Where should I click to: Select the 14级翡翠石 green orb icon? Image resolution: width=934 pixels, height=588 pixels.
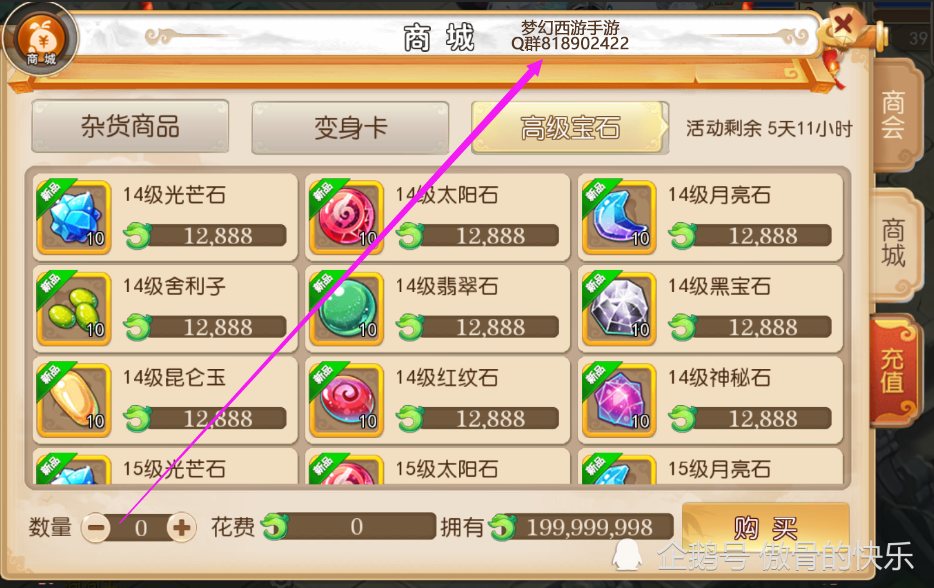[346, 309]
